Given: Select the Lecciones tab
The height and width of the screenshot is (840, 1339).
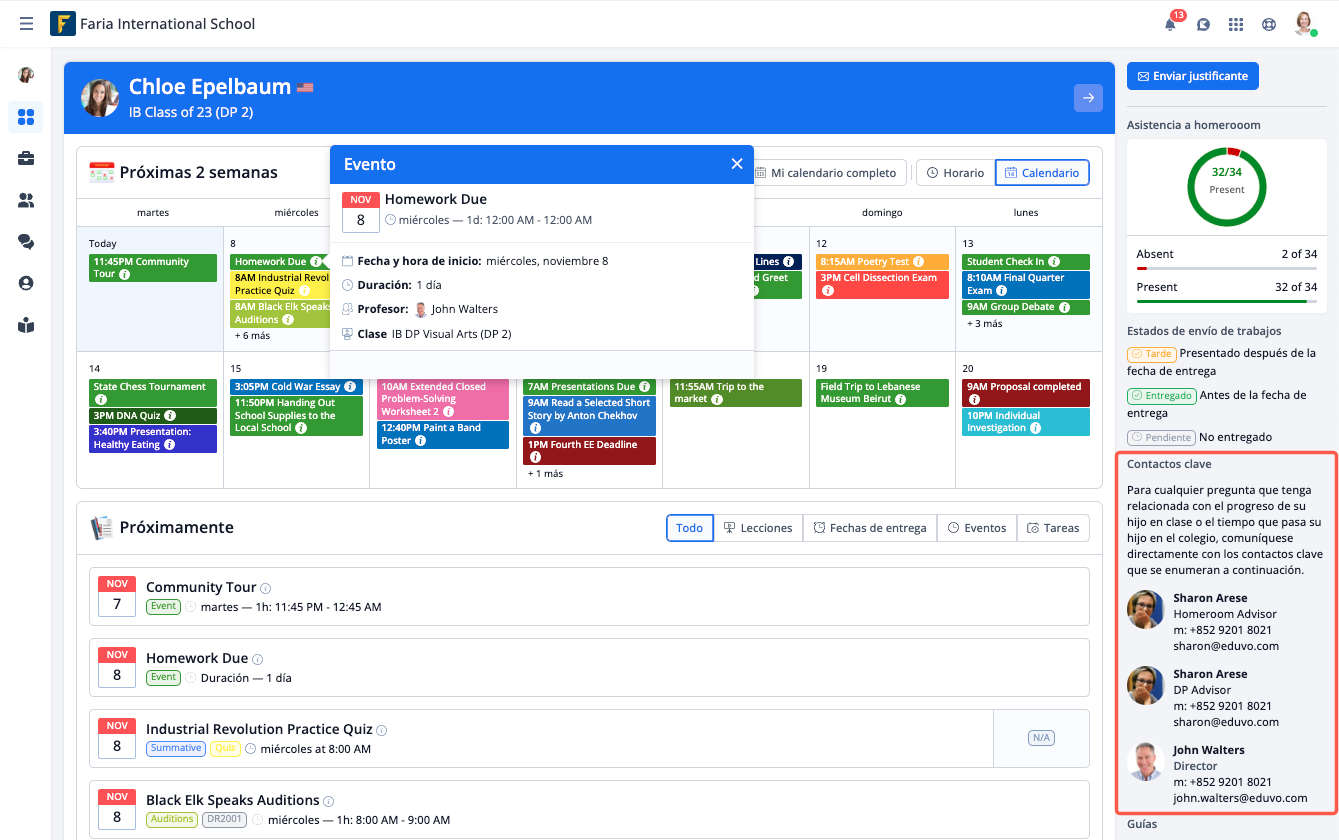Looking at the screenshot, I should coord(758,528).
